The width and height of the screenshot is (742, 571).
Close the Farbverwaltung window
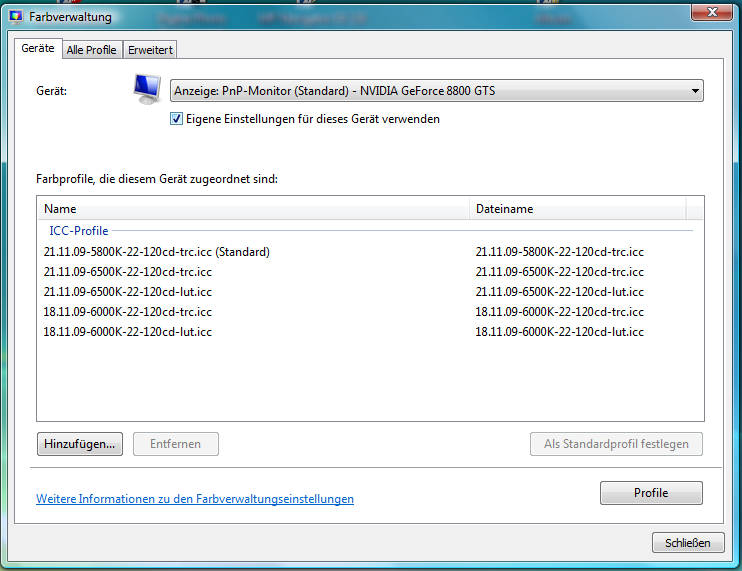pos(712,14)
